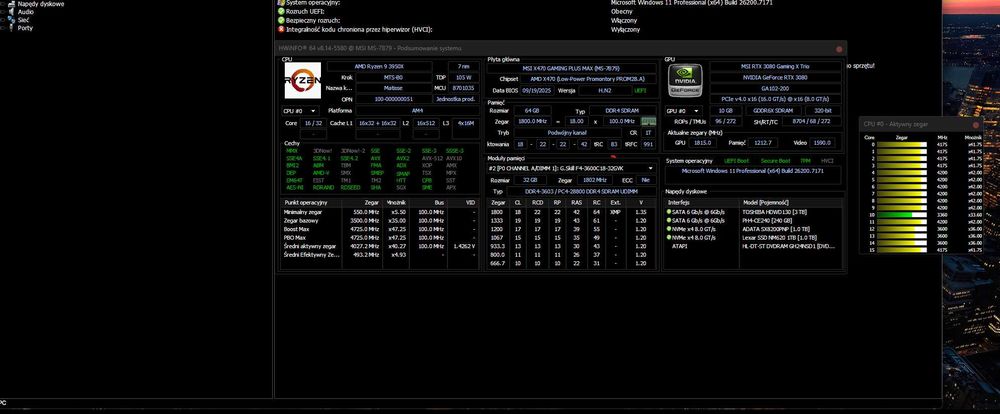Open the memory module G.Skill selection dropdown

571,168
